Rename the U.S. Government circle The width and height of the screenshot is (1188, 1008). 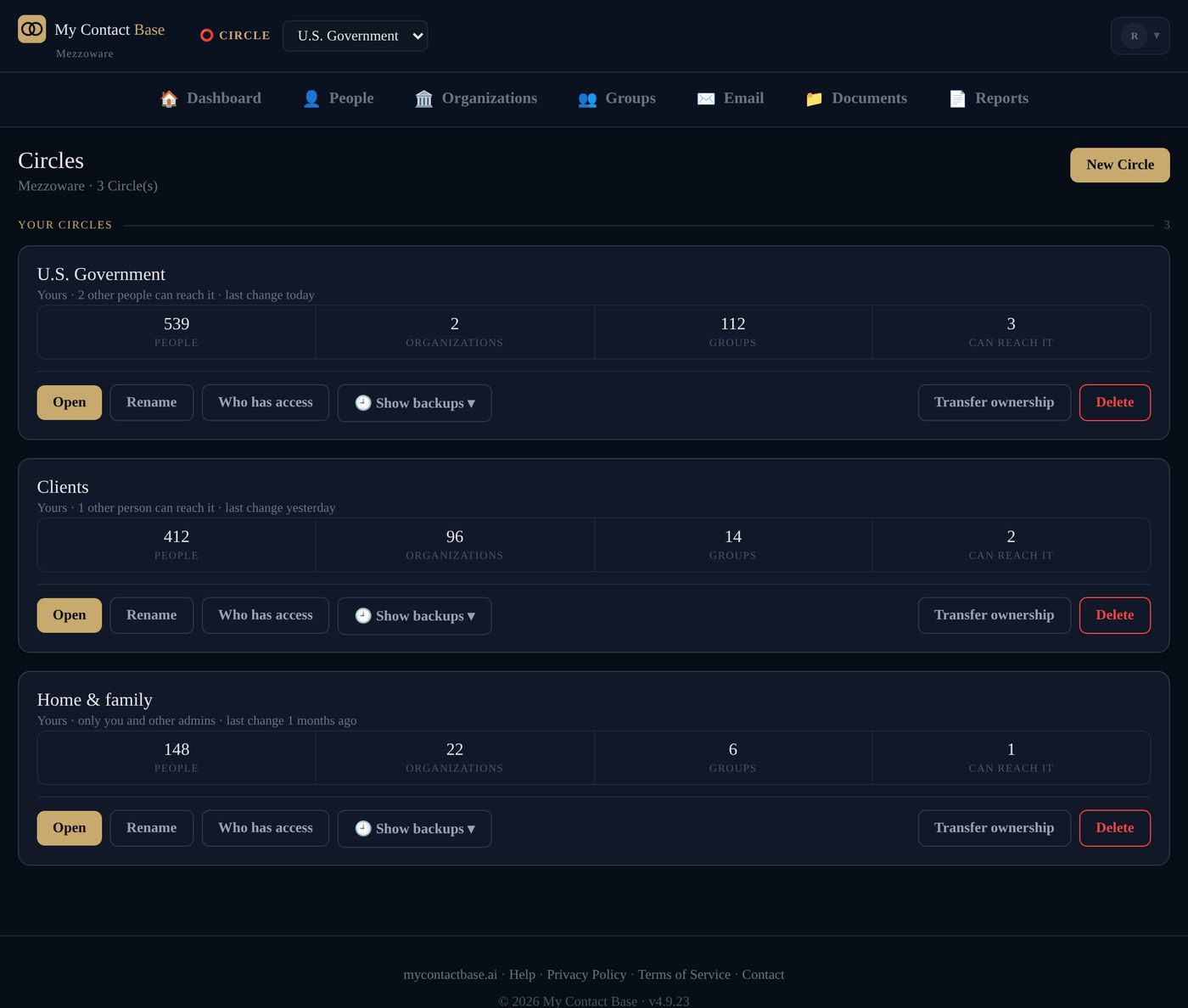pyautogui.click(x=152, y=402)
